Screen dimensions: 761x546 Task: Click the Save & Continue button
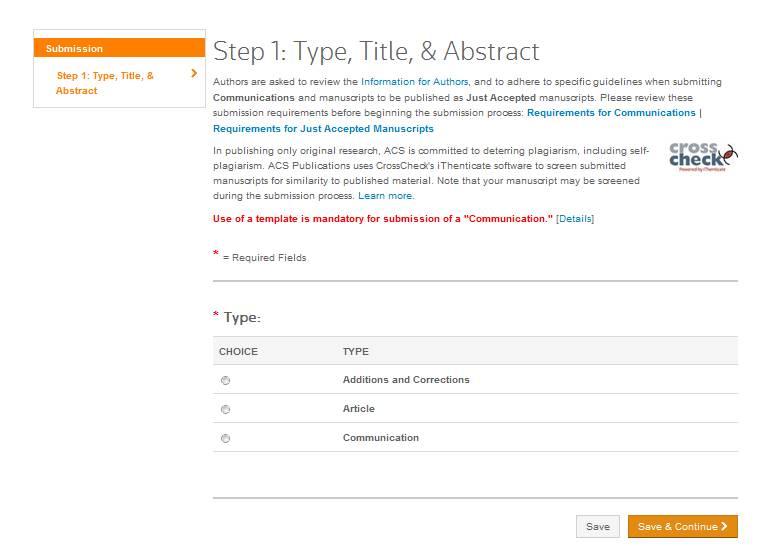coord(682,527)
